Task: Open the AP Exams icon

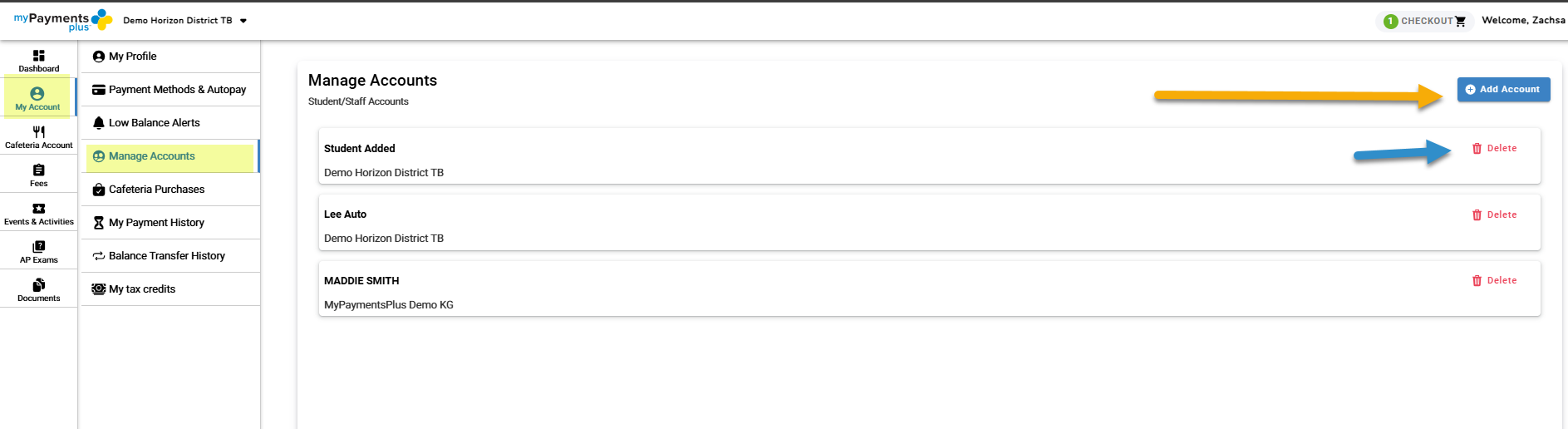Action: click(39, 247)
